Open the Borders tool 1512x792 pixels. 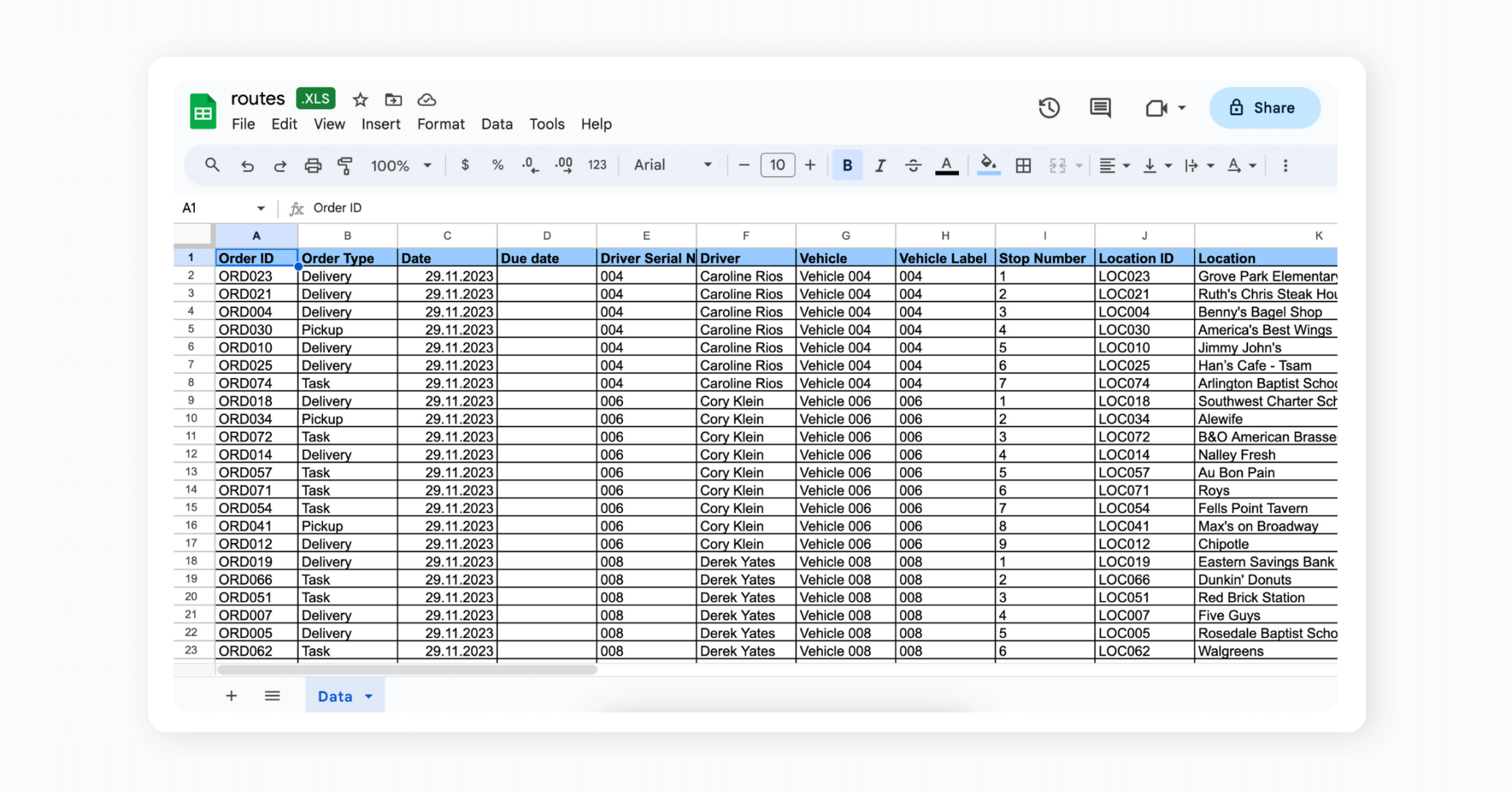point(1023,165)
